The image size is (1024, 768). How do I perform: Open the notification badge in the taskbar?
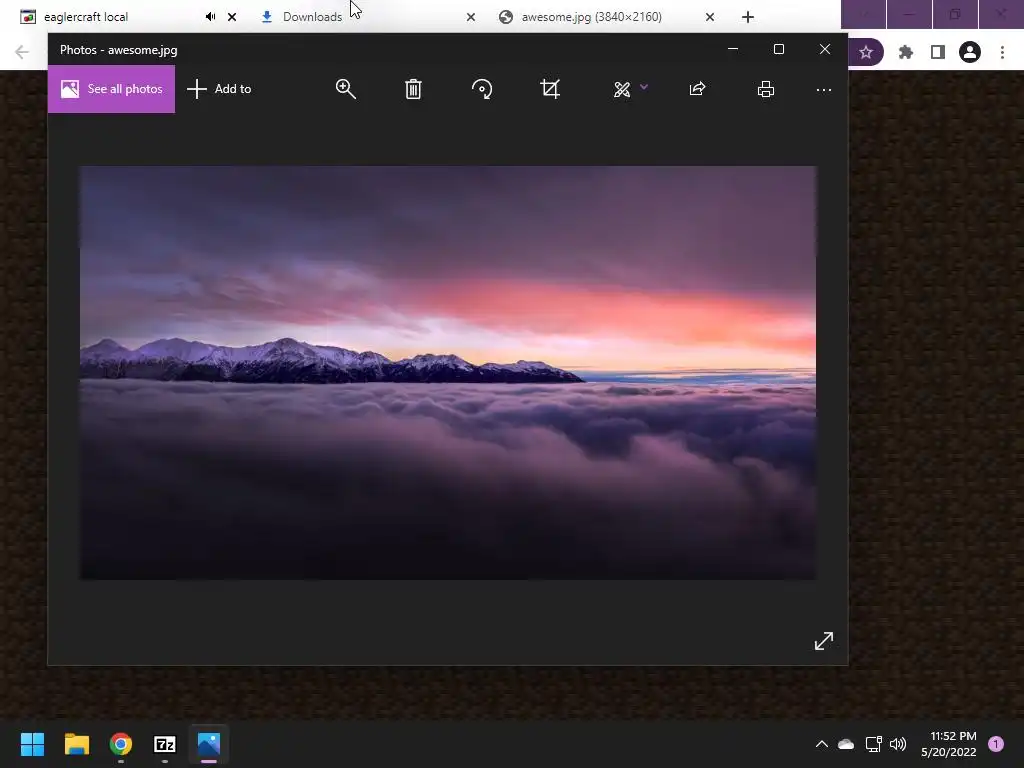[x=996, y=744]
